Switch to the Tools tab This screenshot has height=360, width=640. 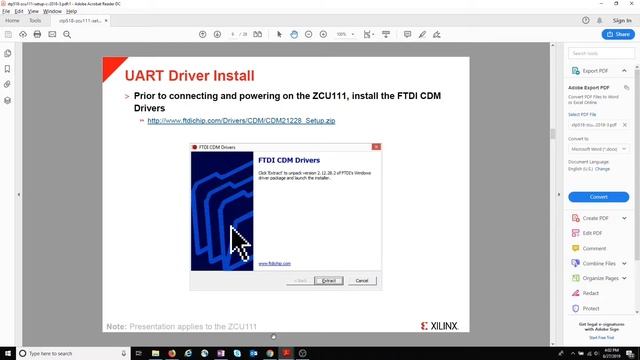(x=35, y=20)
